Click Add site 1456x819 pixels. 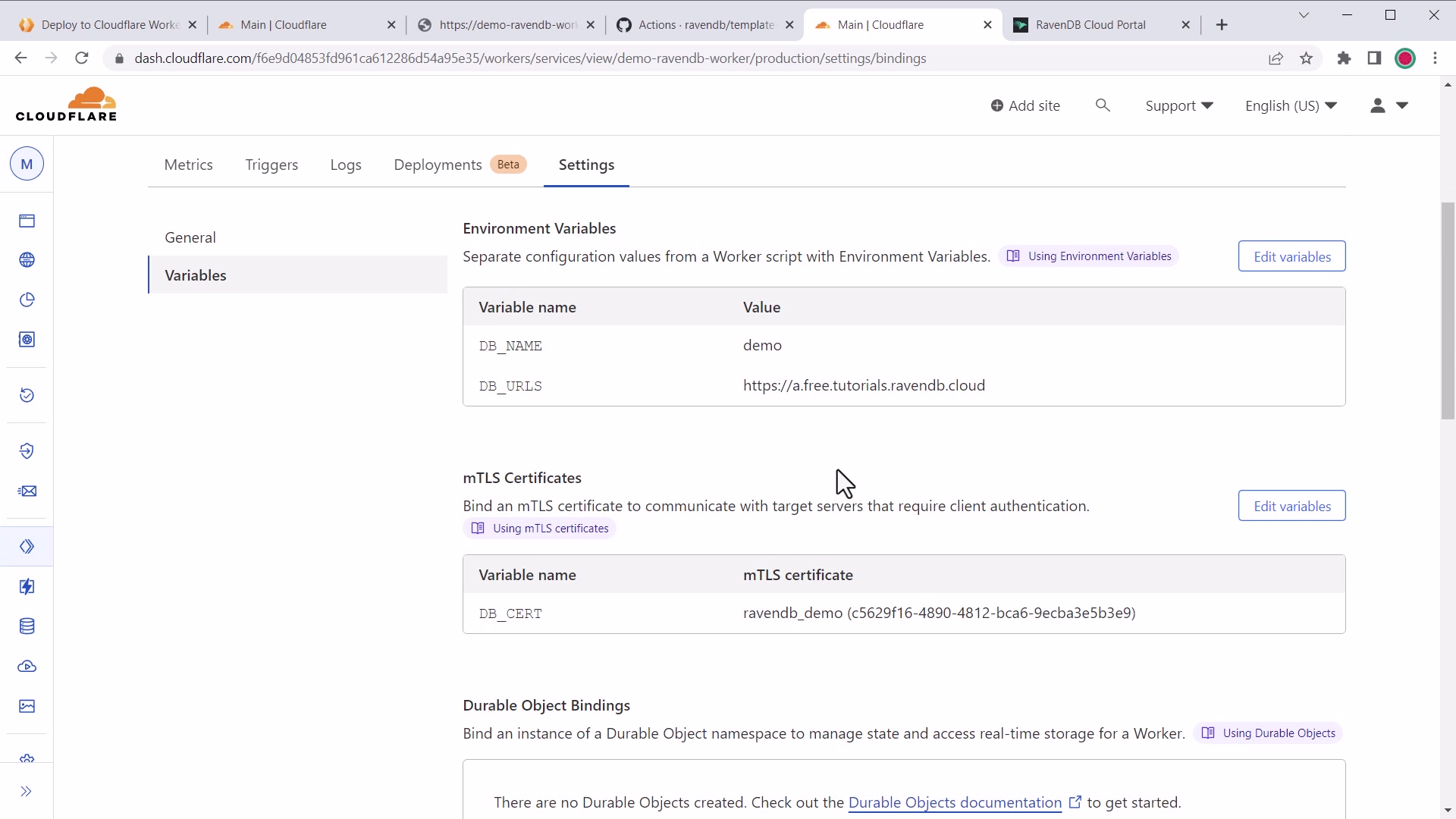pos(1025,105)
